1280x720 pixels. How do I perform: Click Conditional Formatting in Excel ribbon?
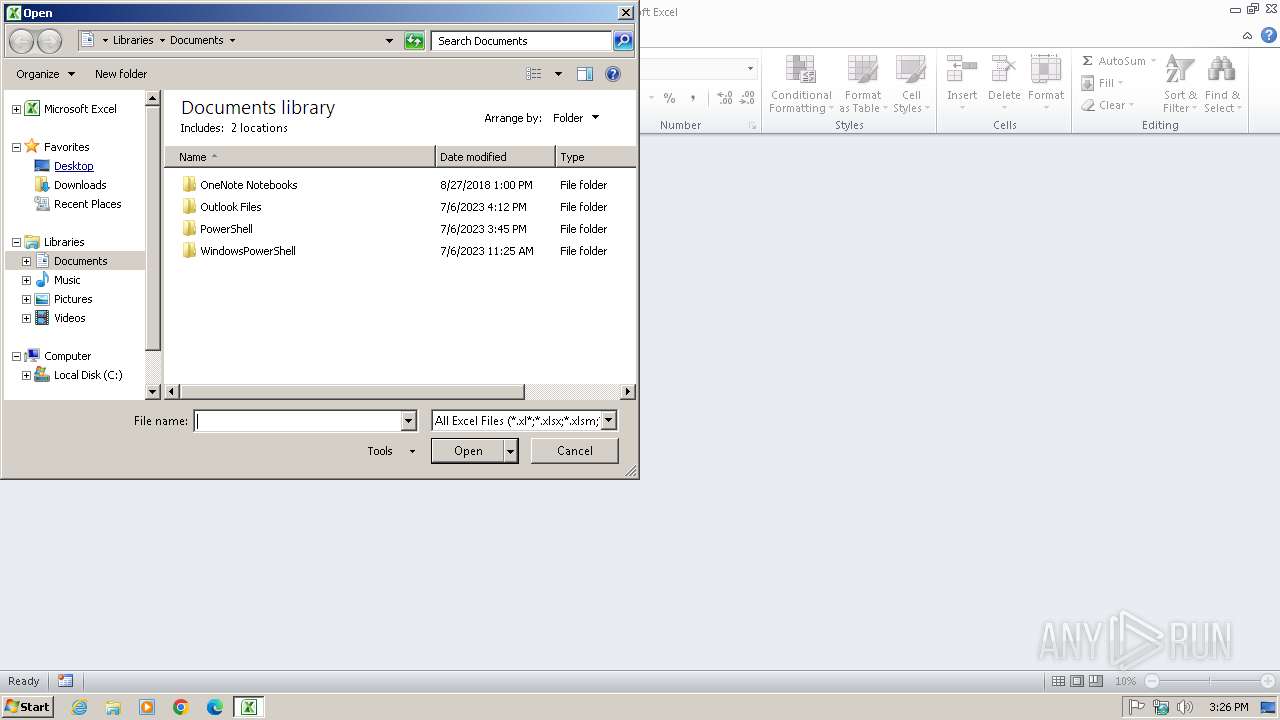[x=801, y=84]
